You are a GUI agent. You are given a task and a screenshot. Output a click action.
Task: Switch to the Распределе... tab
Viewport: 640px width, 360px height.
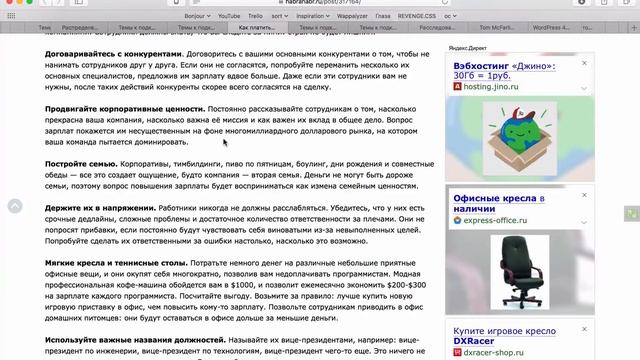click(80, 27)
